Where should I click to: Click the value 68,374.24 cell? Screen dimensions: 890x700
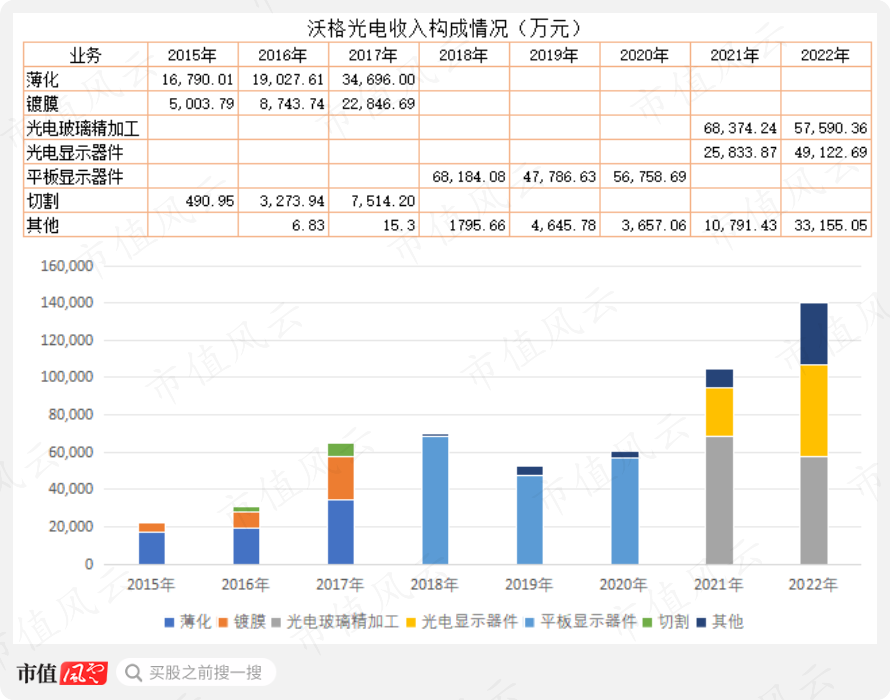[x=736, y=128]
